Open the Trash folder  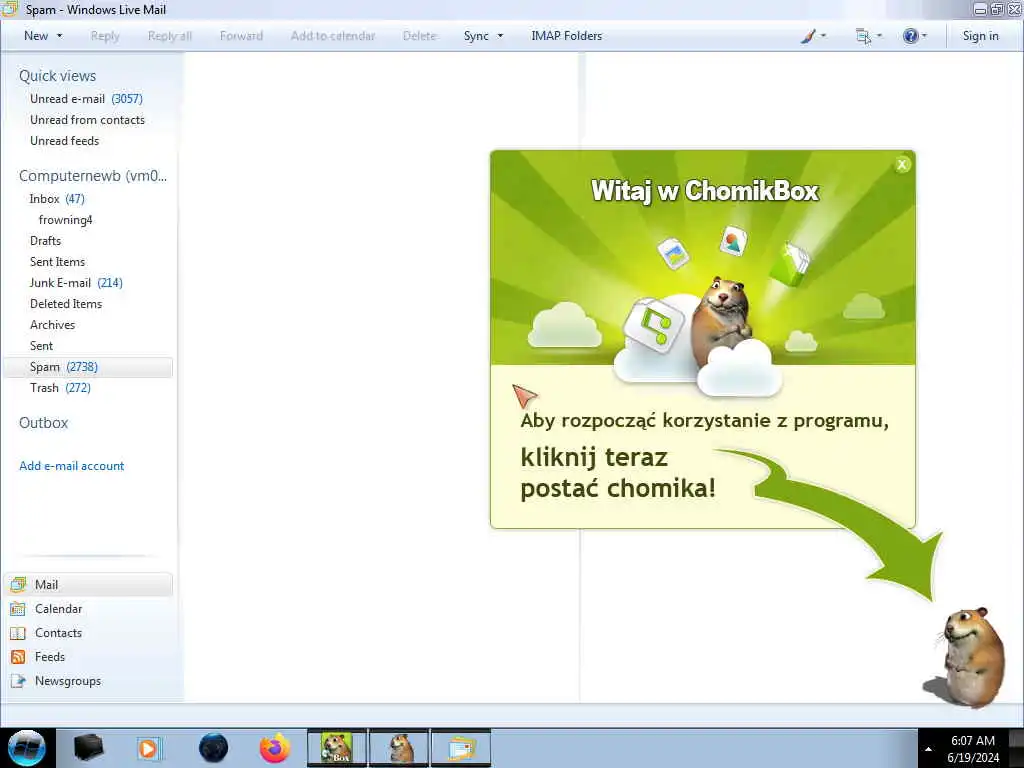point(60,388)
